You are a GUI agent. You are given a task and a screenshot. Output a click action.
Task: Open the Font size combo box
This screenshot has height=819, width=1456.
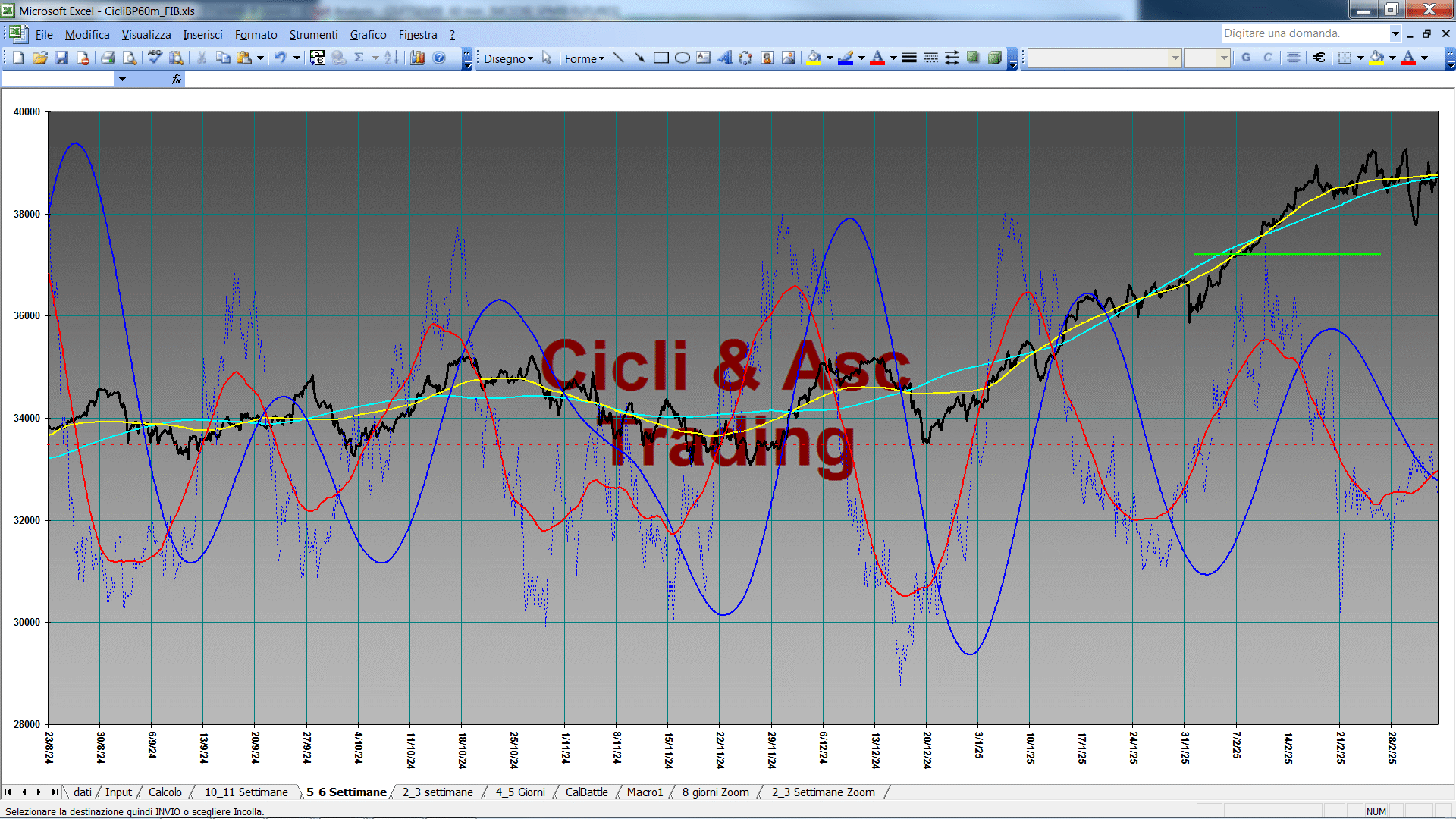pos(1207,58)
